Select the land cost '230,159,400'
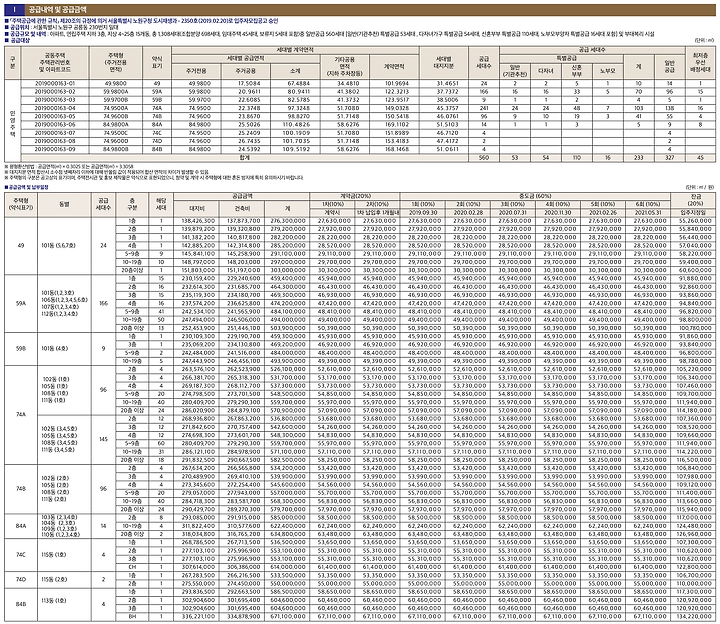 click(197, 279)
